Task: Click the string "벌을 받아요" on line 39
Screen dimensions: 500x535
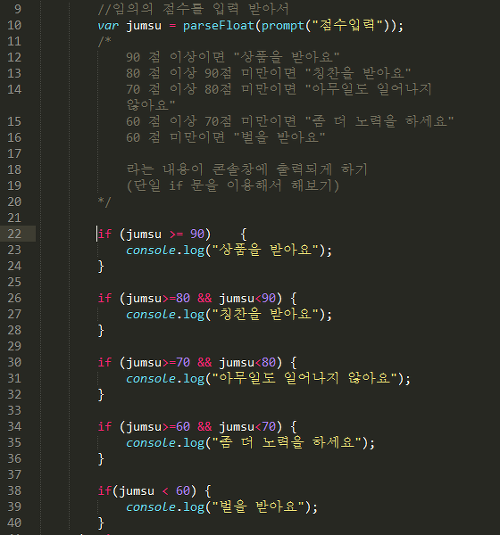Action: click(x=258, y=507)
